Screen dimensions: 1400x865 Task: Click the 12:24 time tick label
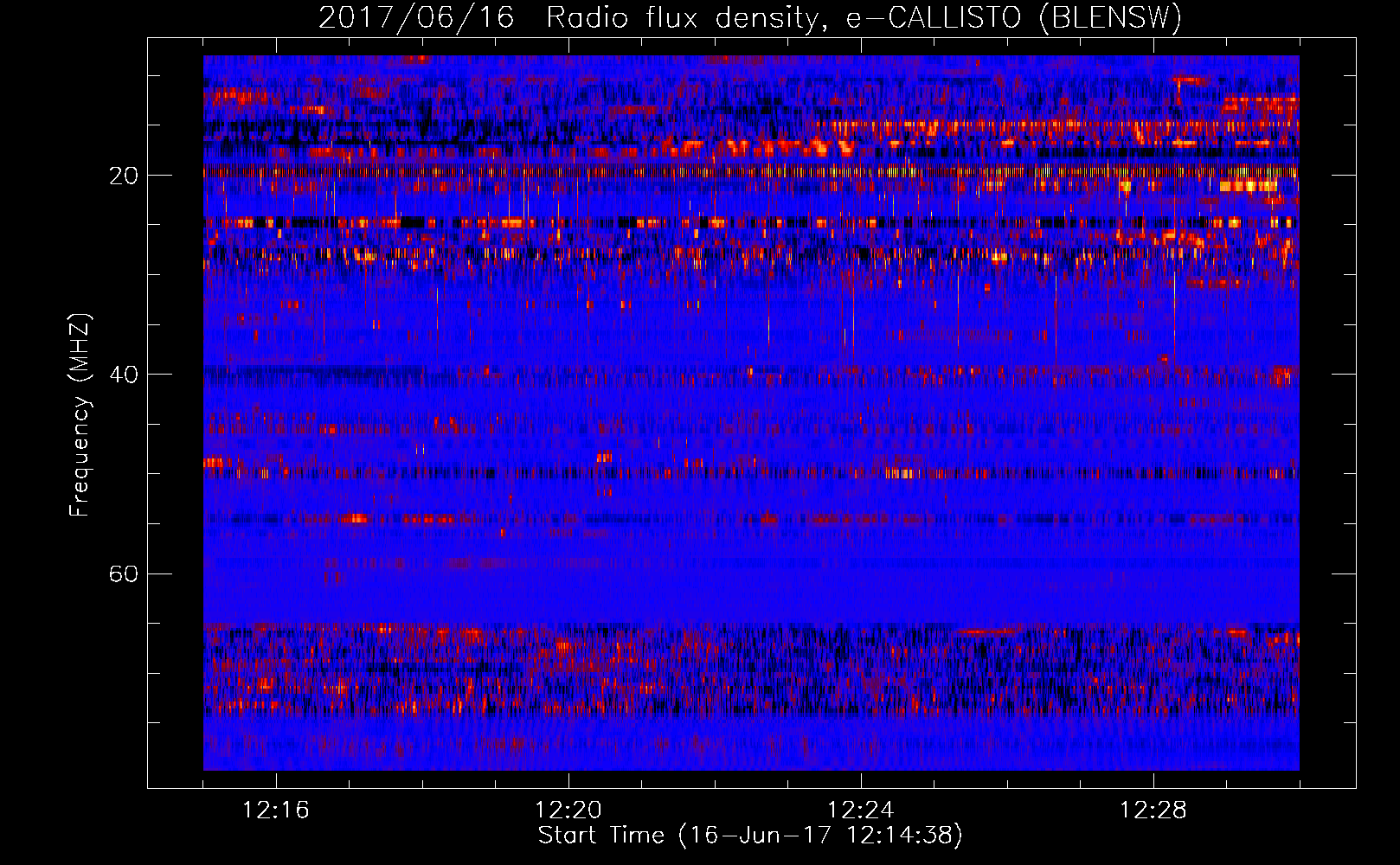coord(861,811)
